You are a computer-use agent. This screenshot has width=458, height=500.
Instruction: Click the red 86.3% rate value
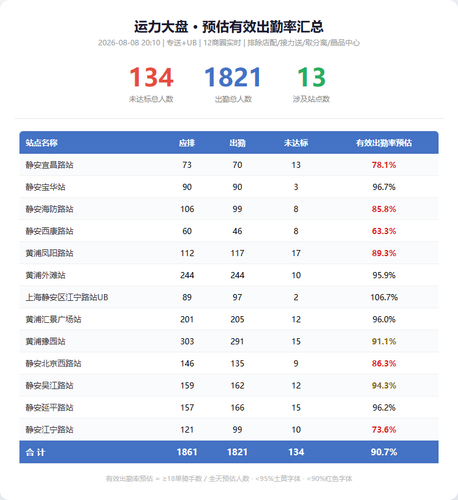point(384,363)
